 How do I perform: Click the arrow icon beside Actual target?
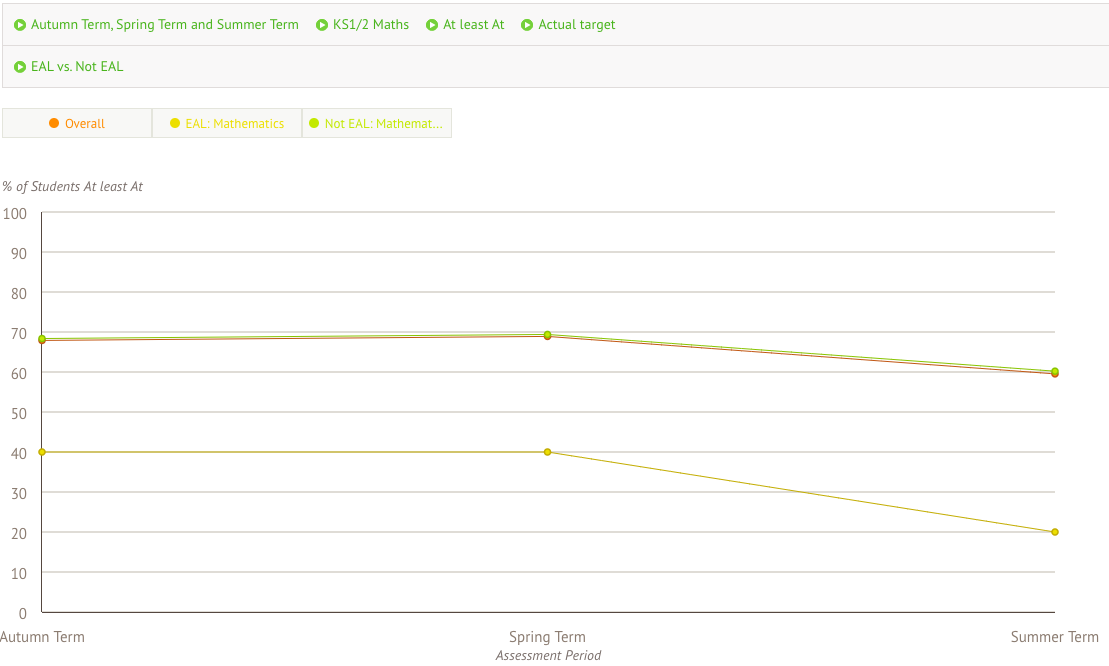(527, 25)
